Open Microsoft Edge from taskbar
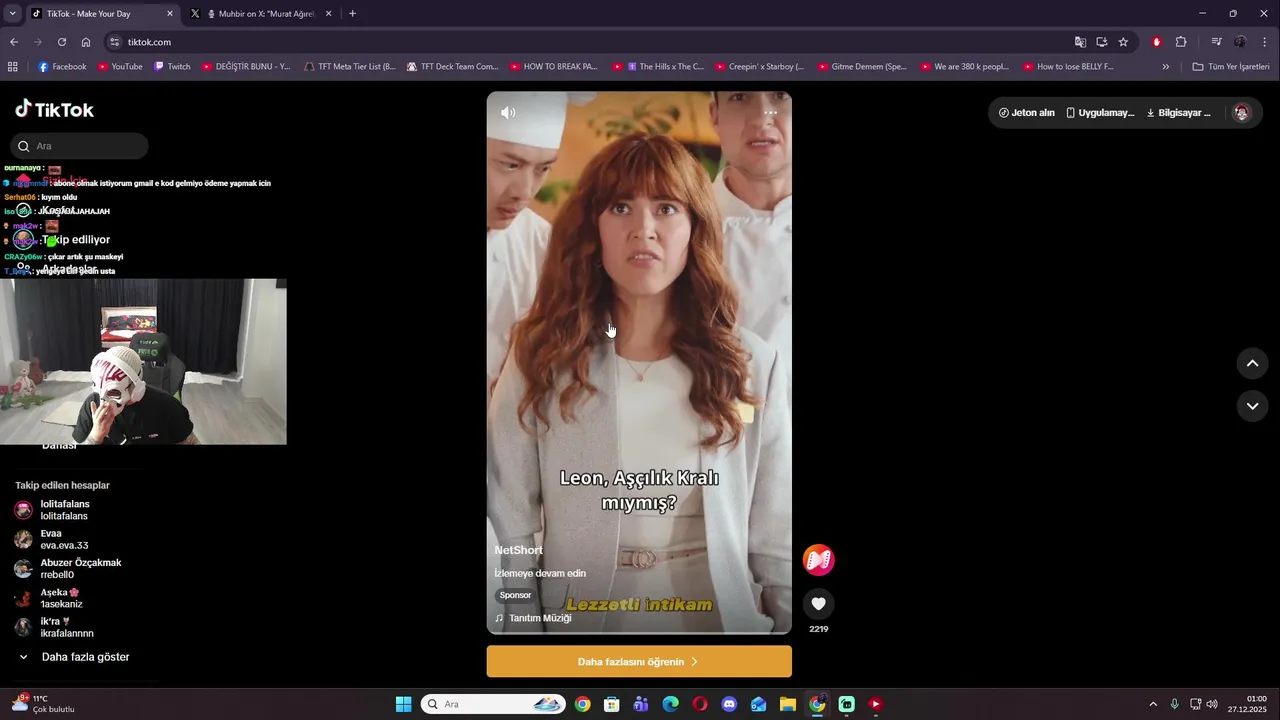1280x720 pixels. point(671,704)
